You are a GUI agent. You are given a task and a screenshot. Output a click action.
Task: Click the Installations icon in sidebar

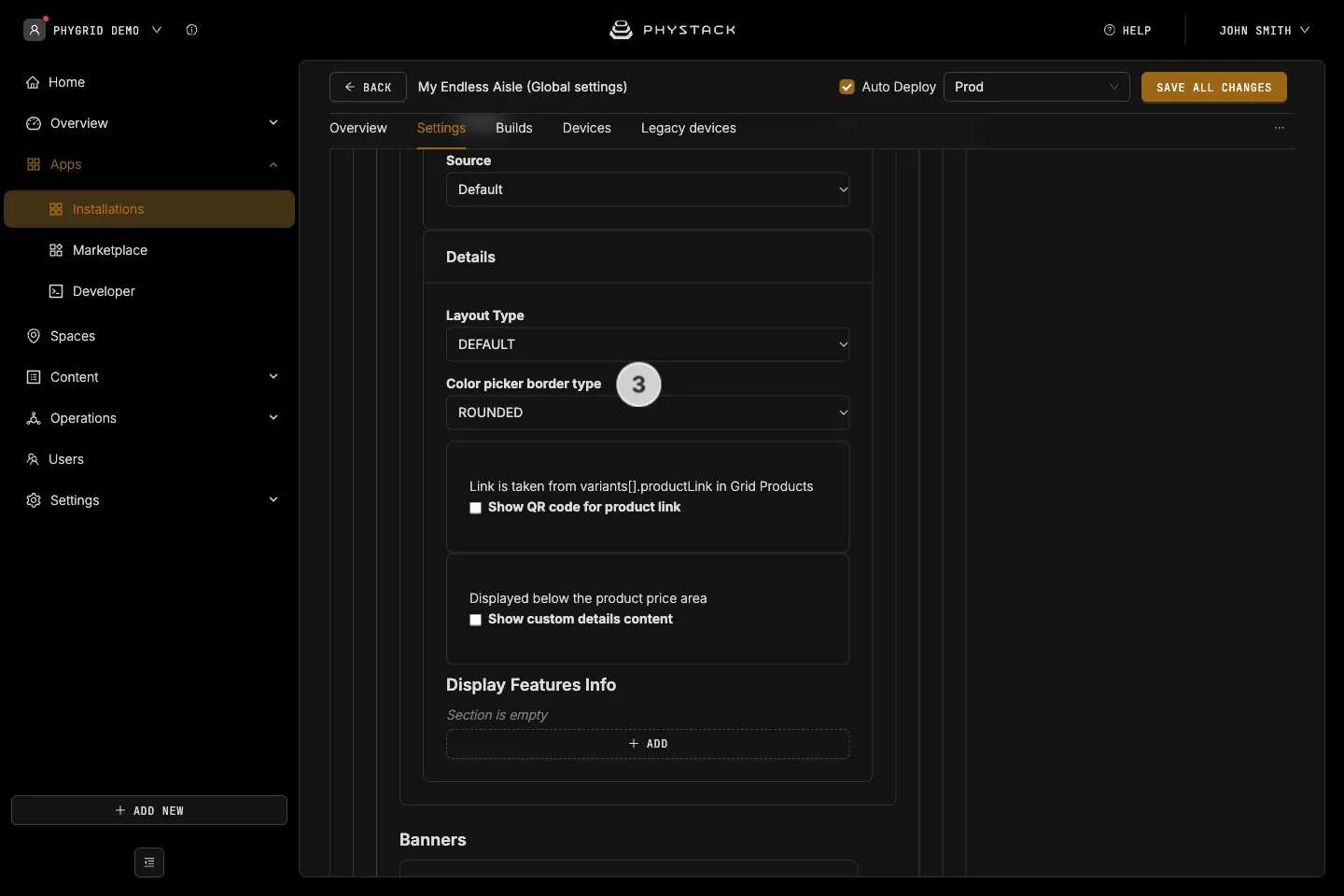(x=56, y=209)
